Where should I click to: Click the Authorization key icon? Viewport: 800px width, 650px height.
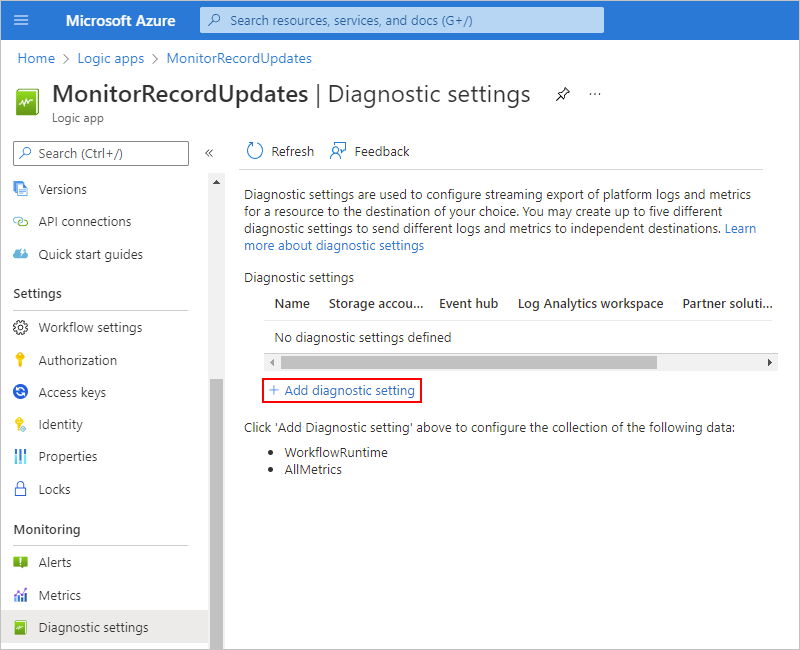20,360
